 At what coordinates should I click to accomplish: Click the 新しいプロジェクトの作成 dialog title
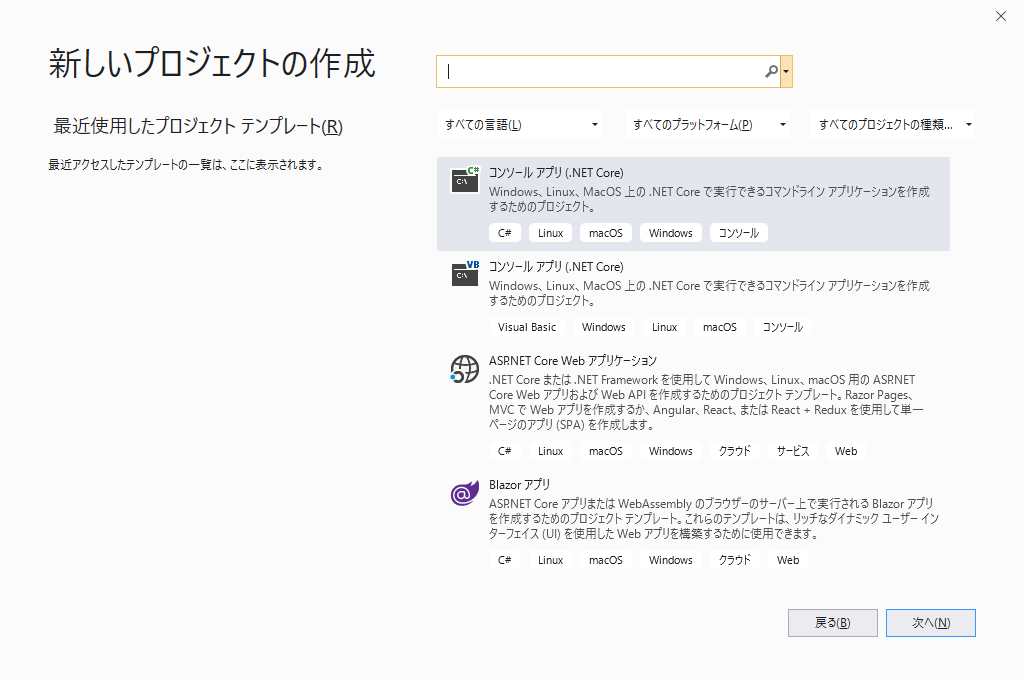click(212, 63)
